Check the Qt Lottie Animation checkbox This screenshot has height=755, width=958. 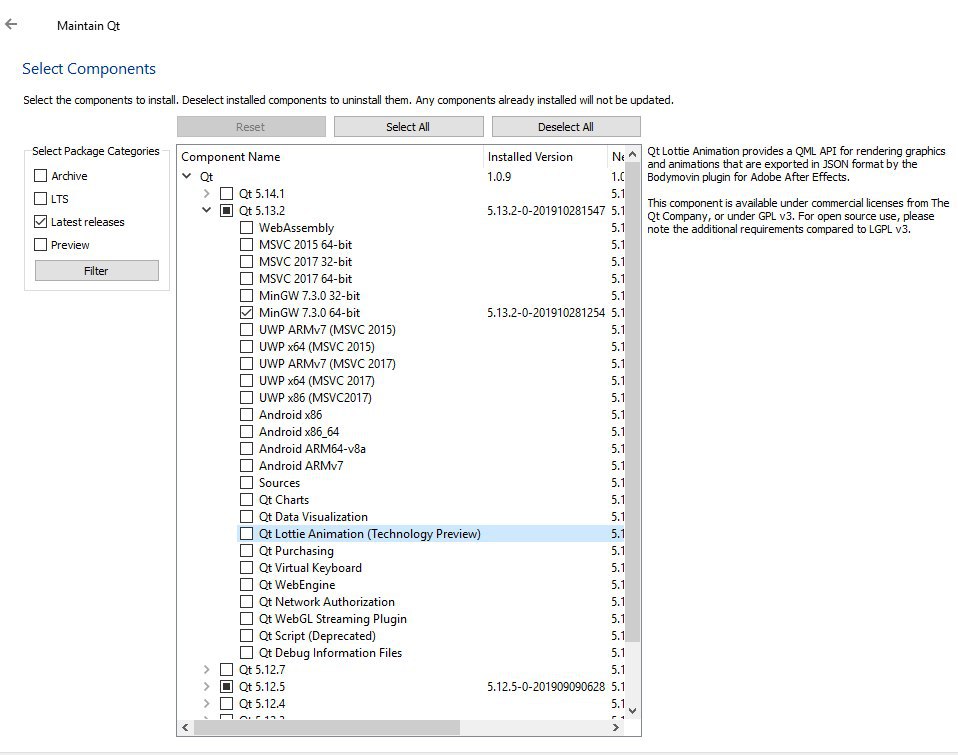(246, 534)
